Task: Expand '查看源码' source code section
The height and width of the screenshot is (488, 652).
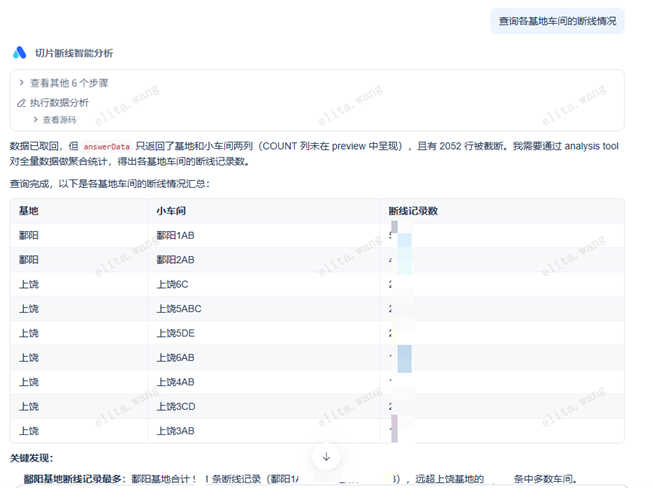Action: 55,120
